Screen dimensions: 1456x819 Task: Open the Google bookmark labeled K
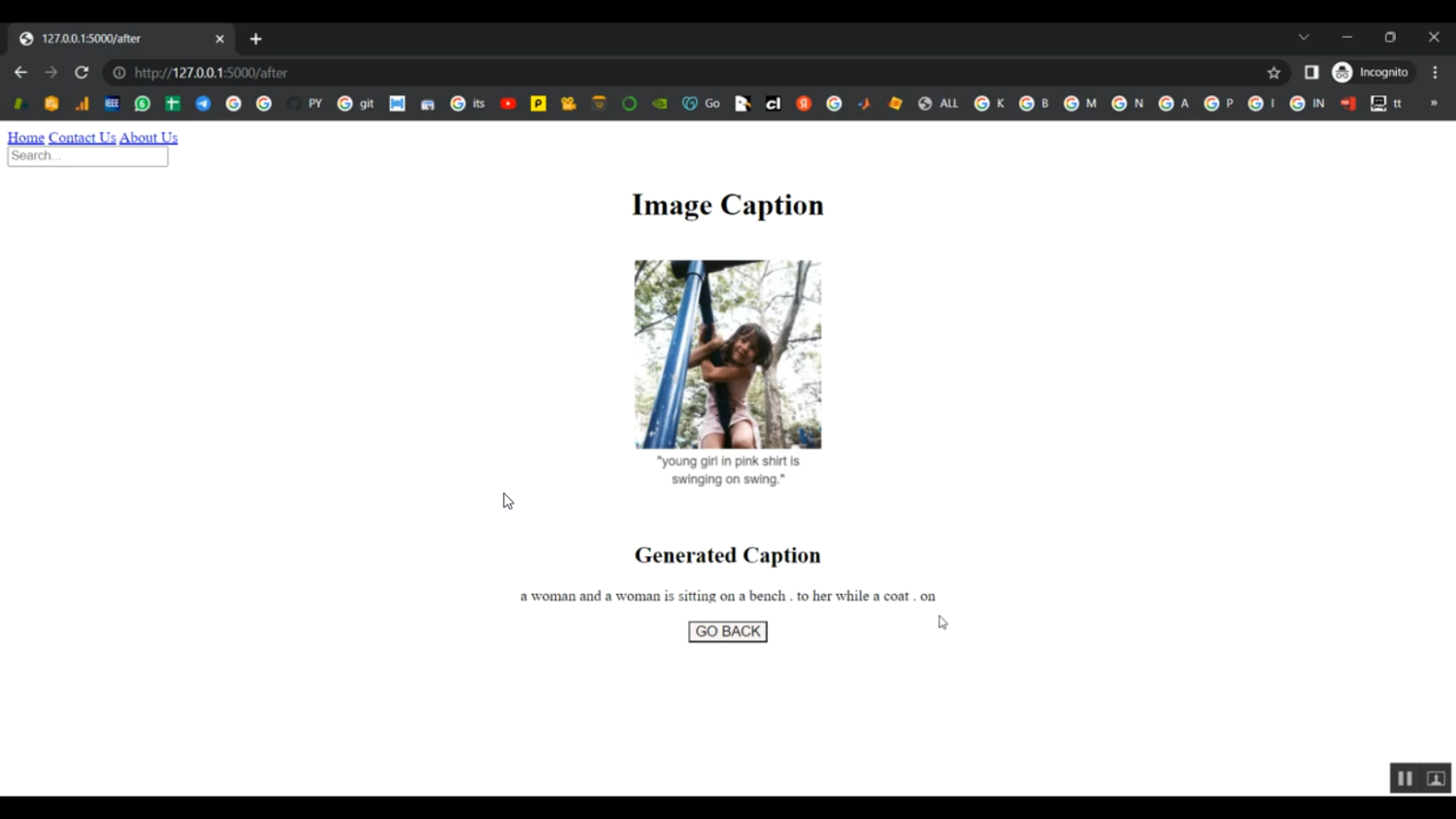(989, 104)
